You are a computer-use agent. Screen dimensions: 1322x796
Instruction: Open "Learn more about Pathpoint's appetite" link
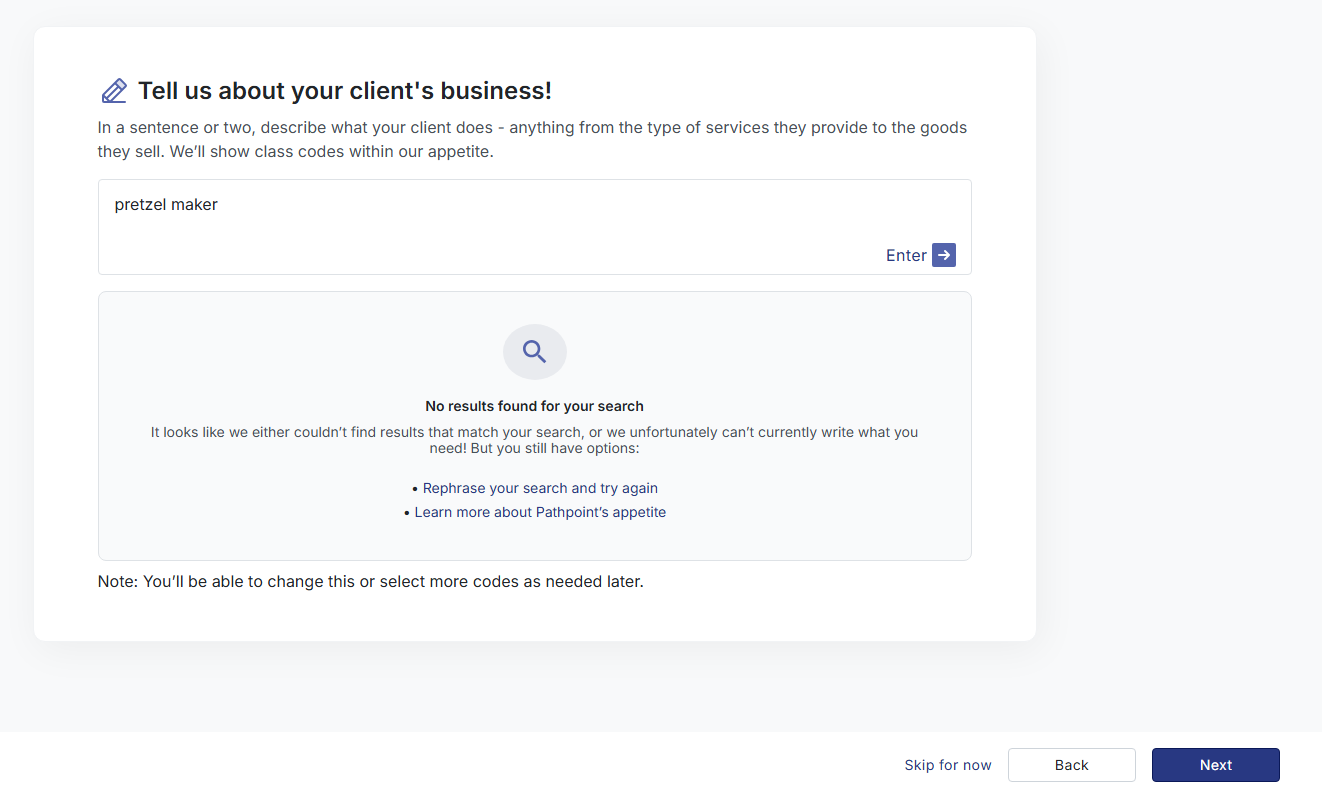point(540,512)
